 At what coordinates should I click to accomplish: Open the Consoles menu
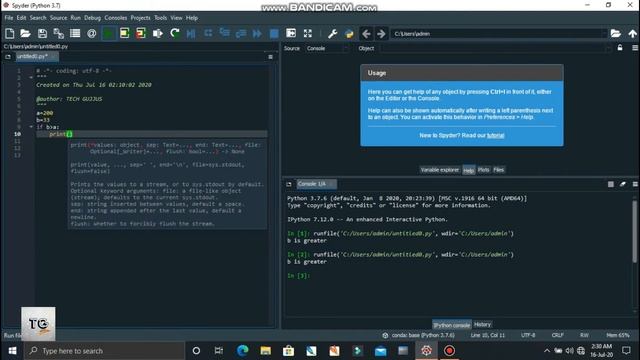coord(116,18)
